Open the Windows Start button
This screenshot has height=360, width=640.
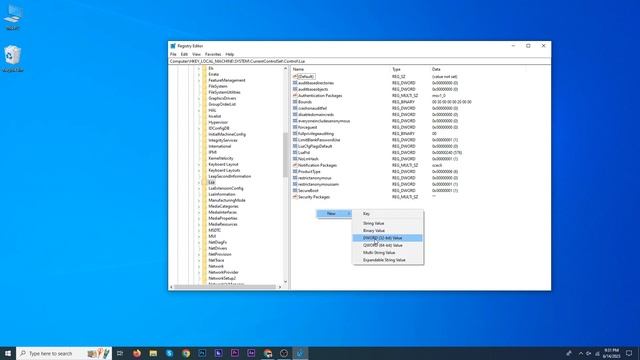(x=8, y=353)
